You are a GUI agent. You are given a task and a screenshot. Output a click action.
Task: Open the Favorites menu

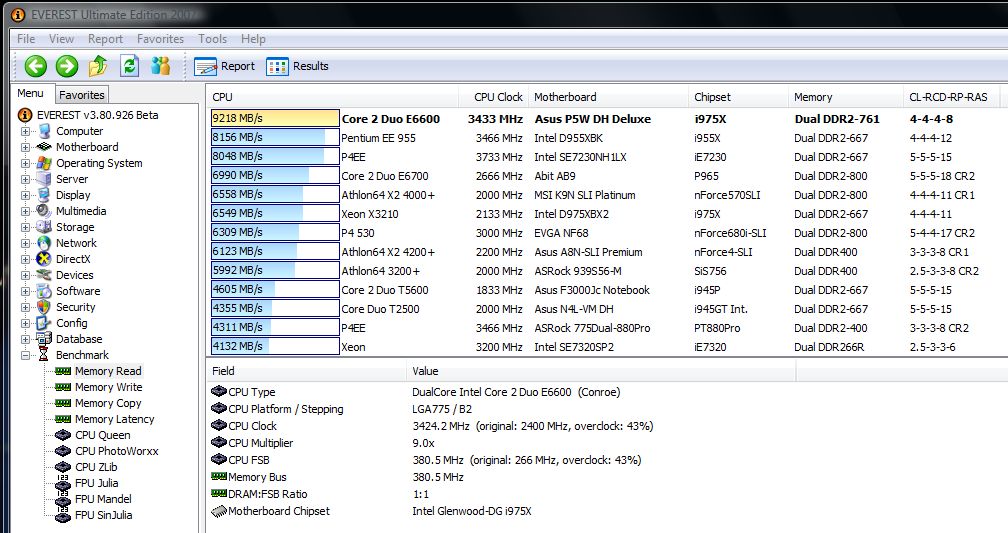tap(160, 39)
